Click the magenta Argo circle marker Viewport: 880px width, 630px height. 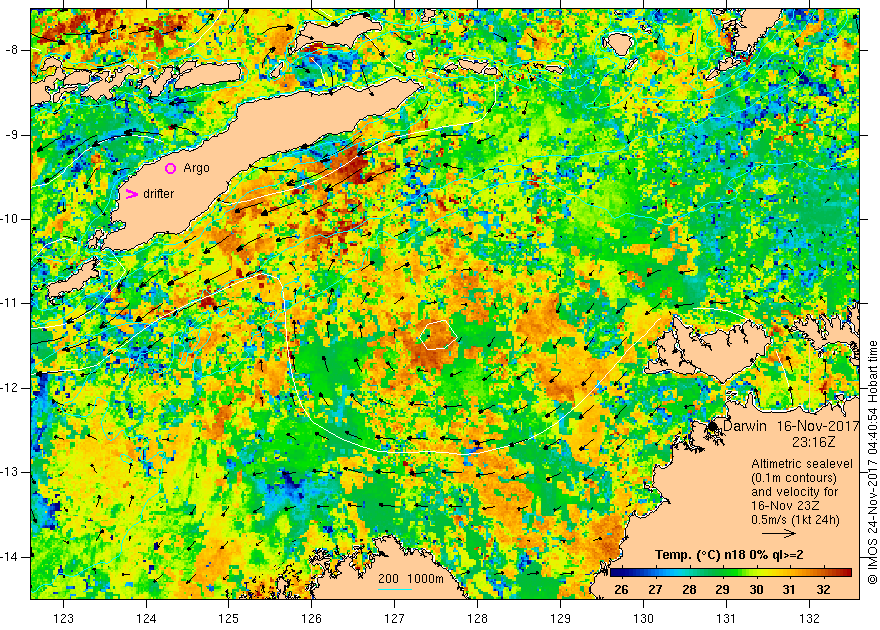coord(171,168)
